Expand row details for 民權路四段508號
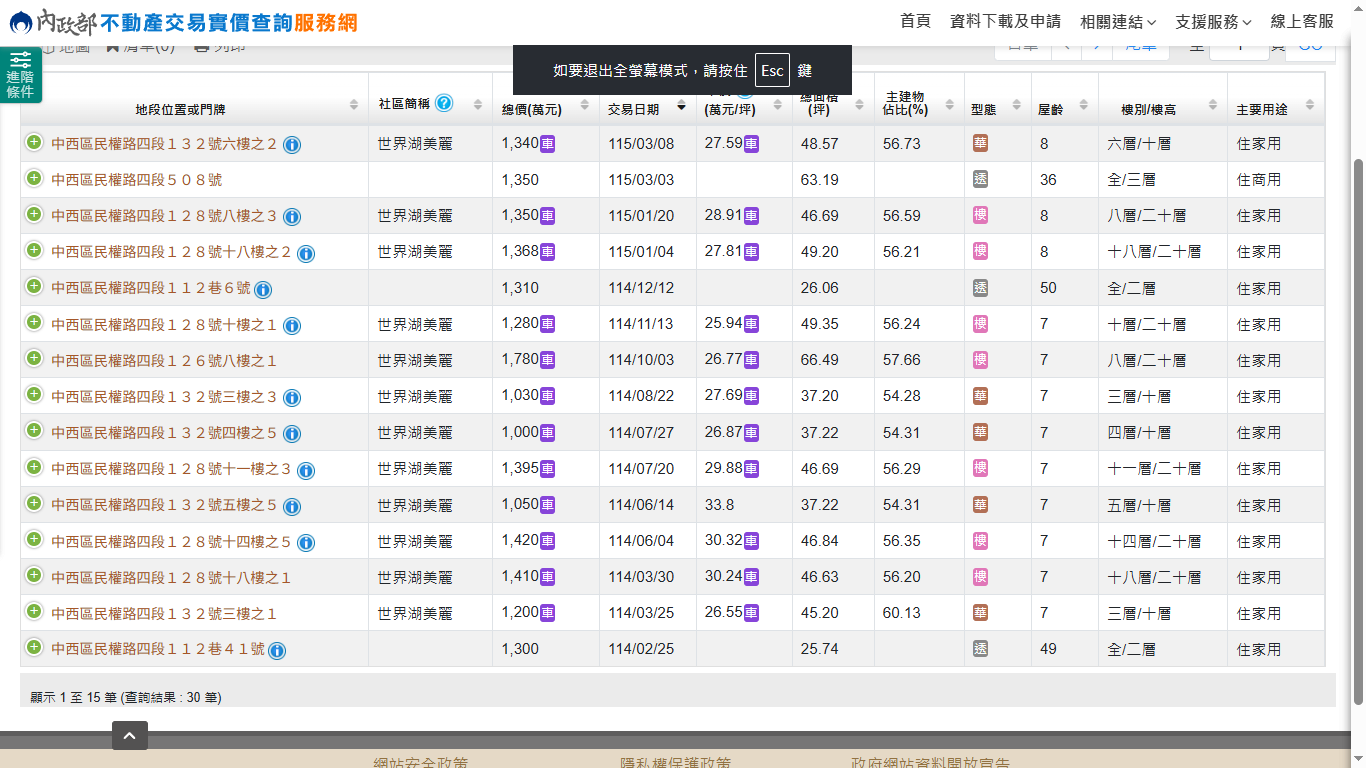The width and height of the screenshot is (1366, 768). pyautogui.click(x=34, y=179)
